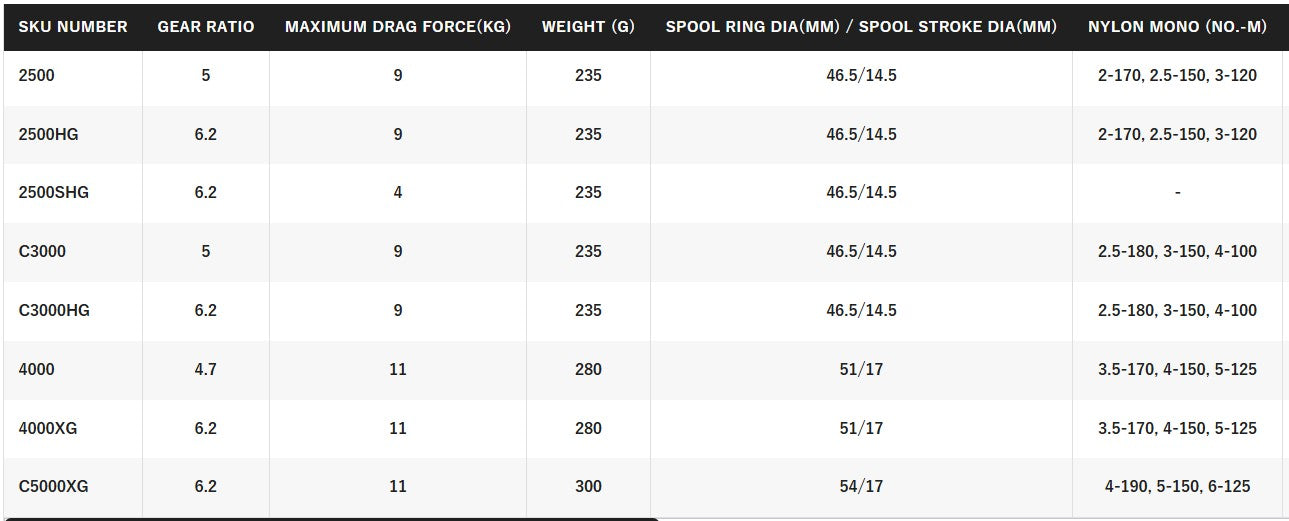Click the GEAR RATIO column header
The height and width of the screenshot is (521, 1289).
[206, 27]
